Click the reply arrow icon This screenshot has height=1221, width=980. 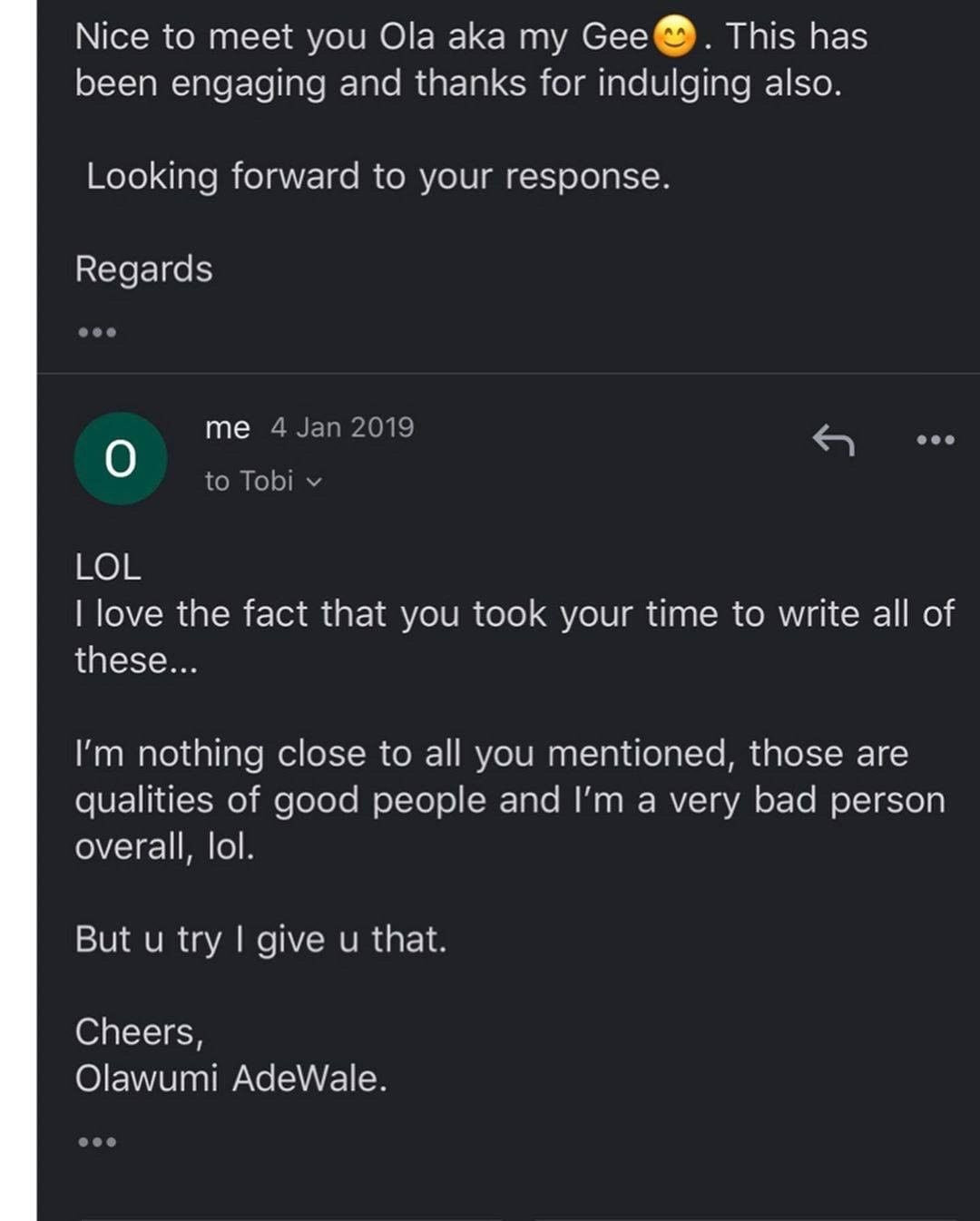[833, 441]
